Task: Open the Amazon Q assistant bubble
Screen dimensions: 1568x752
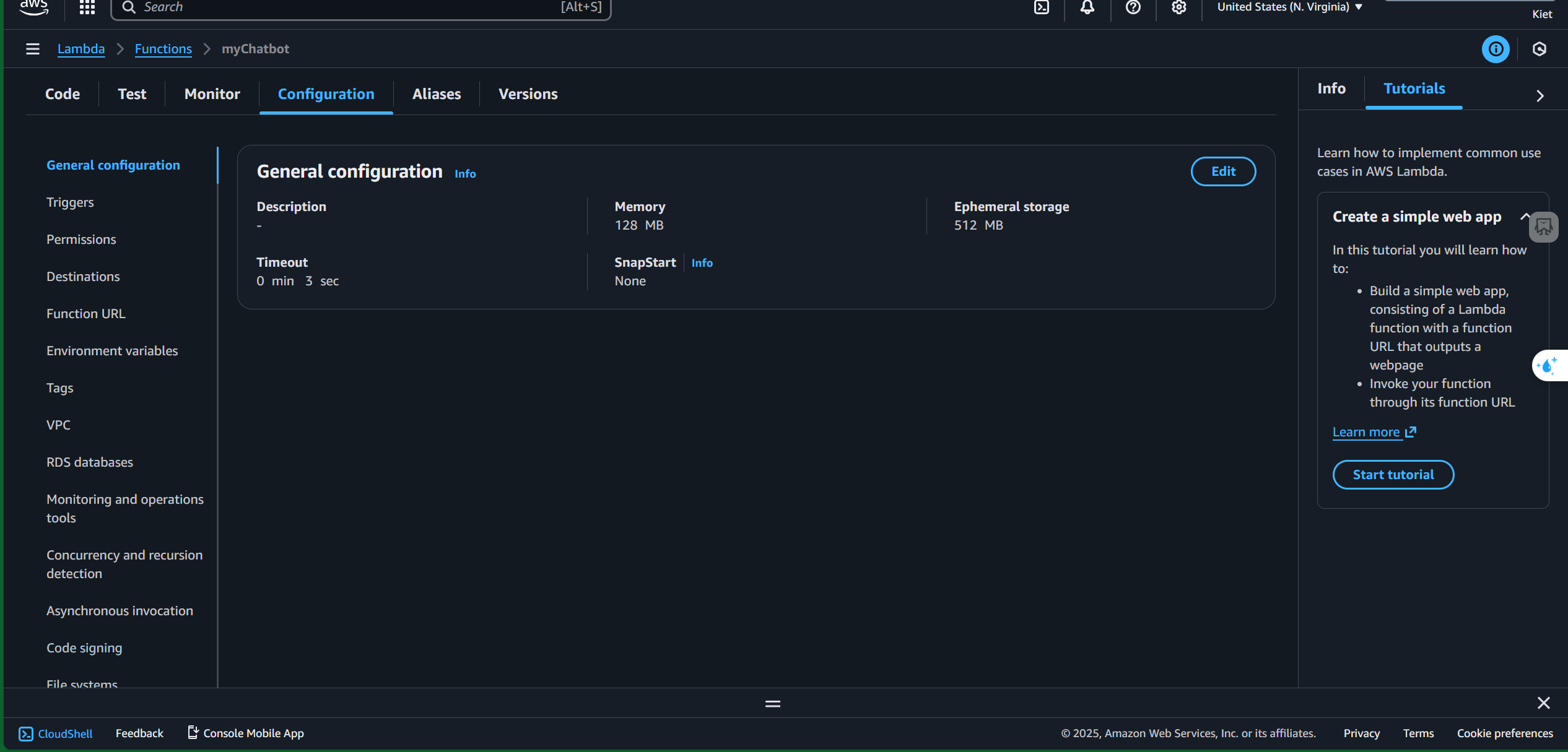Action: pos(1548,366)
